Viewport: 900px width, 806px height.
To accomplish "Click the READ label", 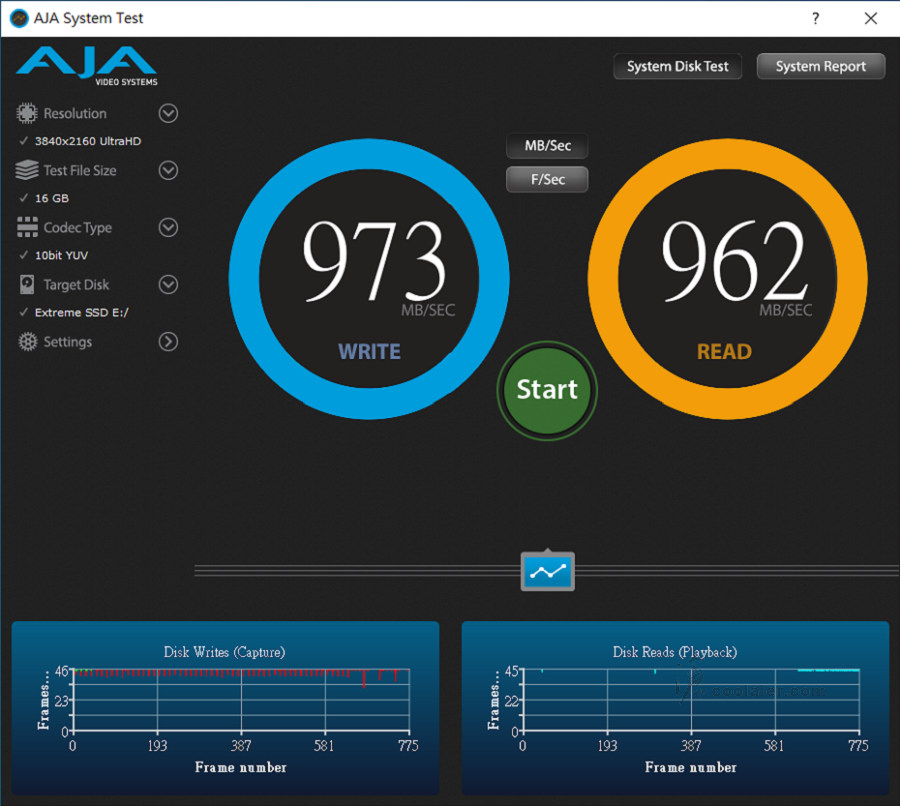I will (x=724, y=351).
